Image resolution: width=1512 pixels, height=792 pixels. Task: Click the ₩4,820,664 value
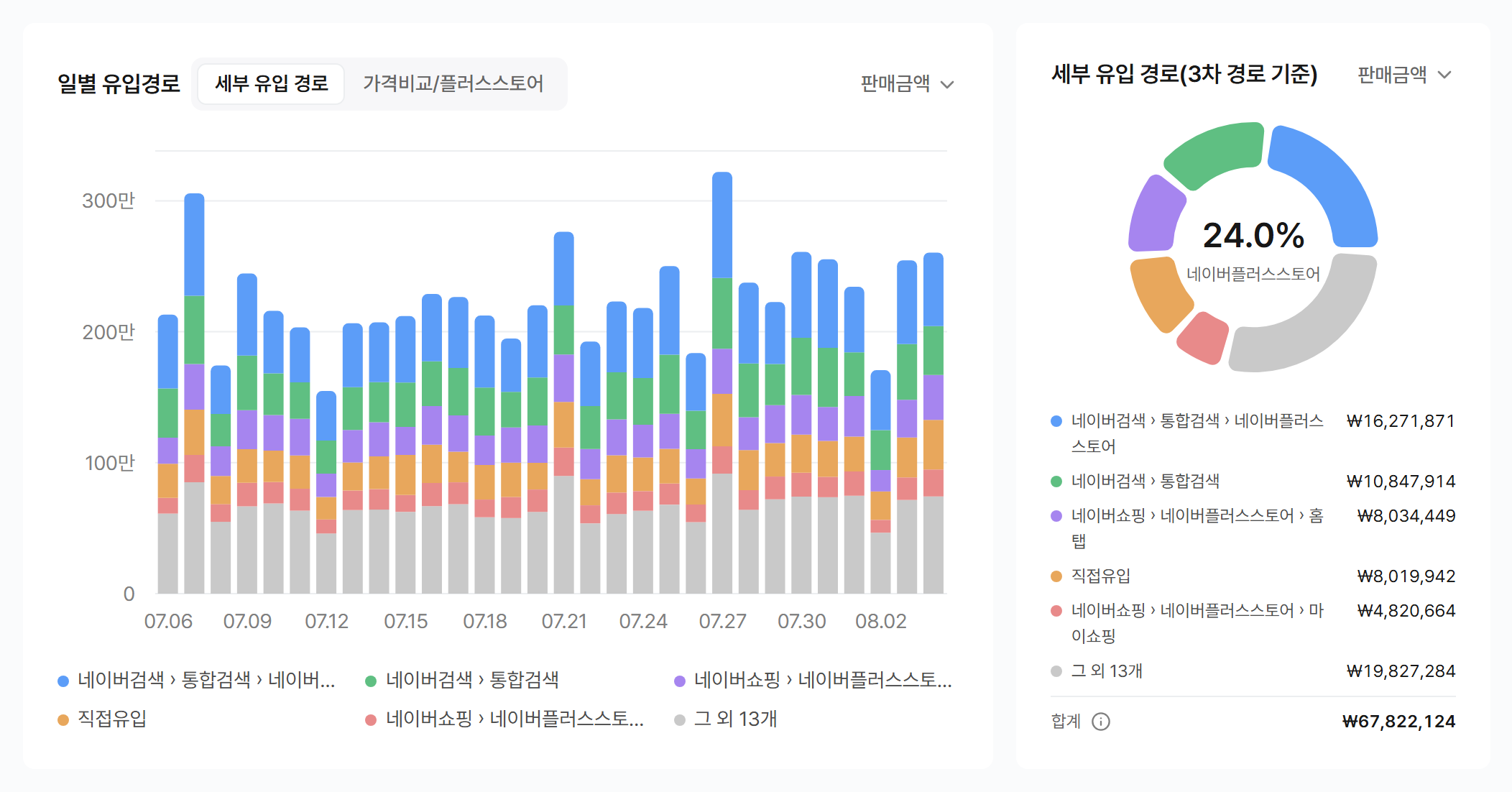(x=1406, y=611)
